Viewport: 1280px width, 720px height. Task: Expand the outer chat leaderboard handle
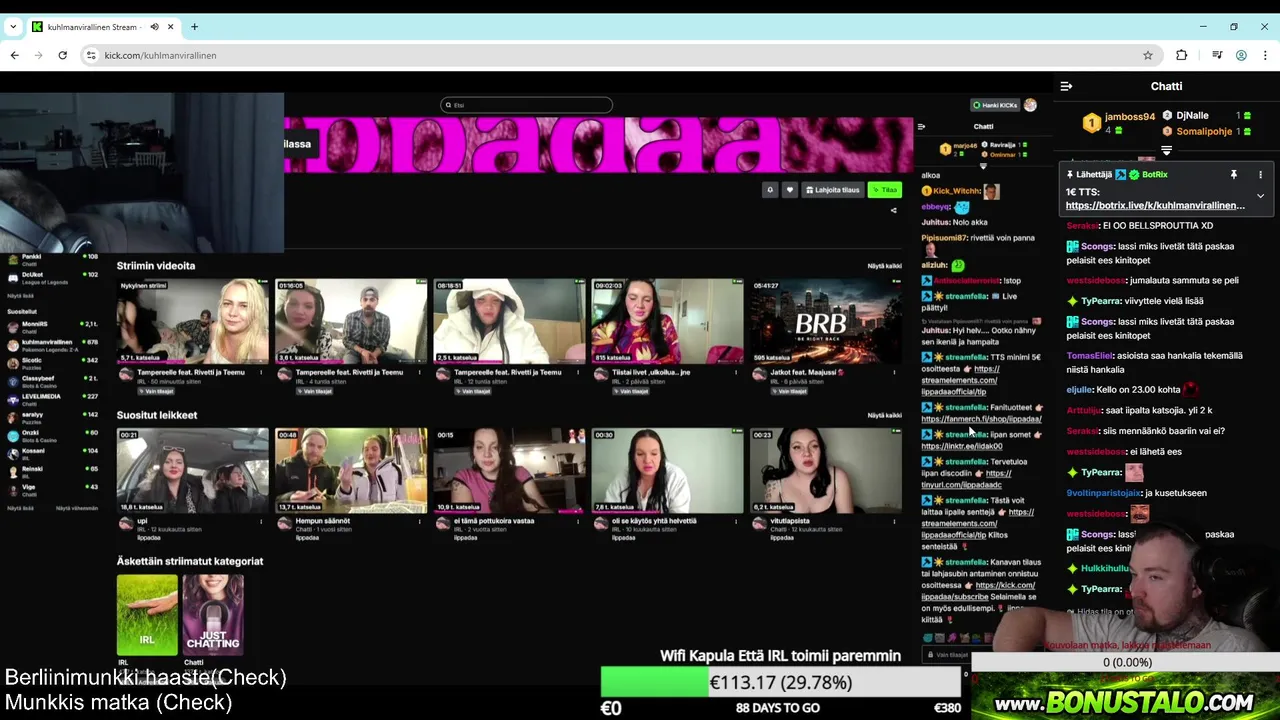1166,150
